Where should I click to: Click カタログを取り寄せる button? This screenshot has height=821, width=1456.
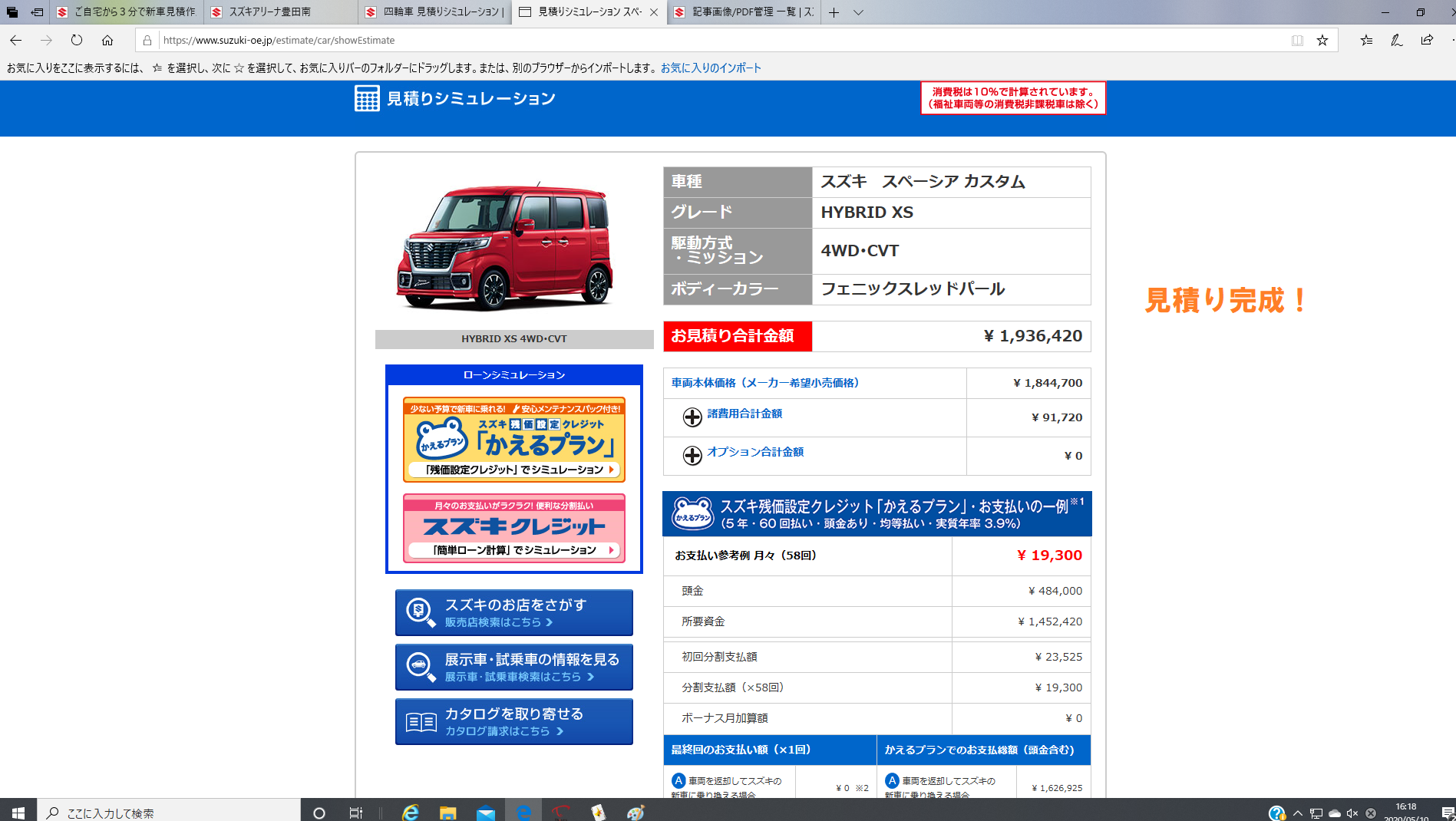click(514, 721)
